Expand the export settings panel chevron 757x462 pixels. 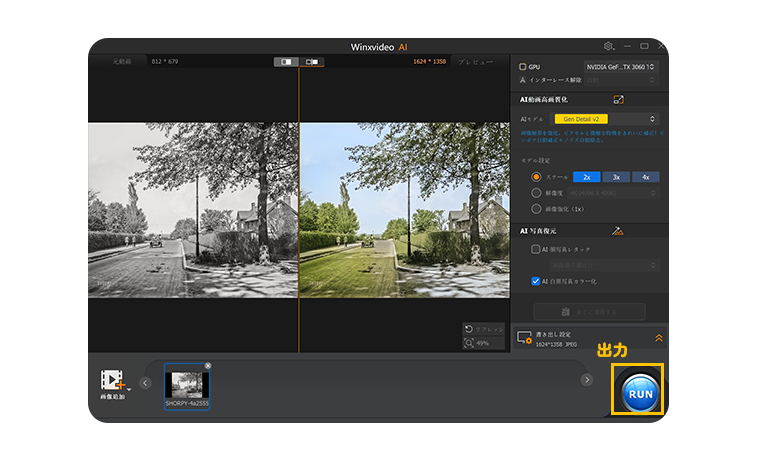pos(658,339)
